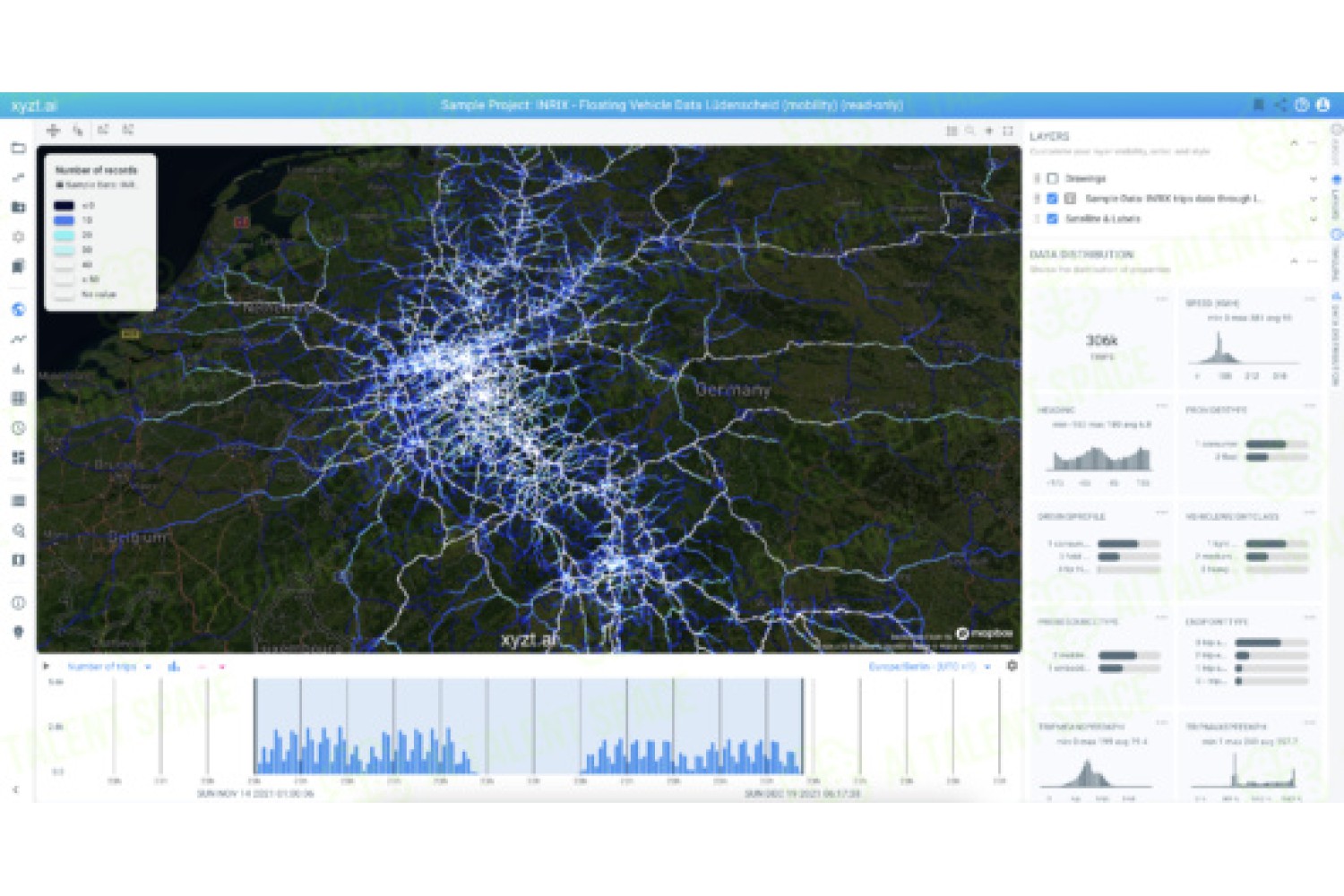Click the Mapbox logo on the map
Screen dimensions: 1344x896
pos(984,633)
